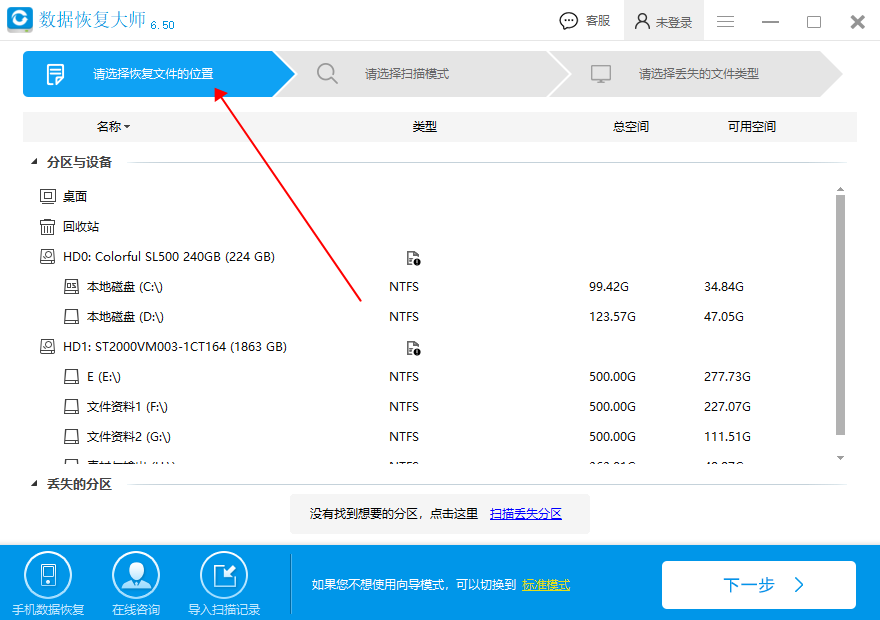The image size is (880, 620).
Task: Click the 下一步 next button
Action: (759, 585)
